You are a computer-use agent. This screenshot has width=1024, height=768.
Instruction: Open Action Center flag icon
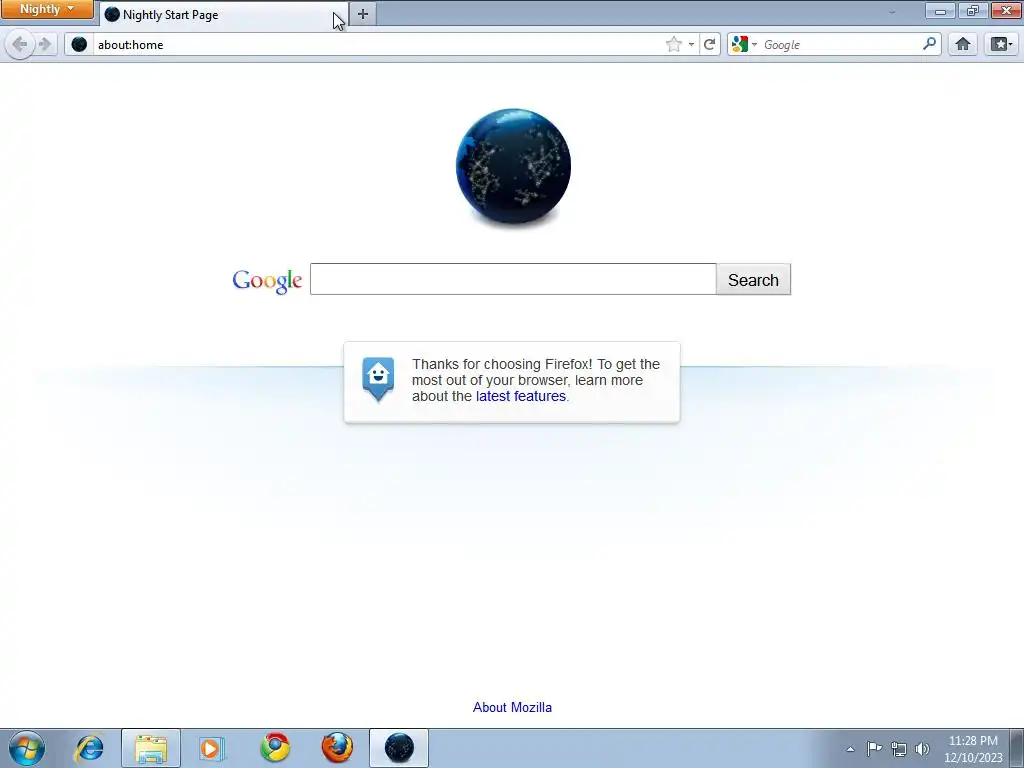874,748
